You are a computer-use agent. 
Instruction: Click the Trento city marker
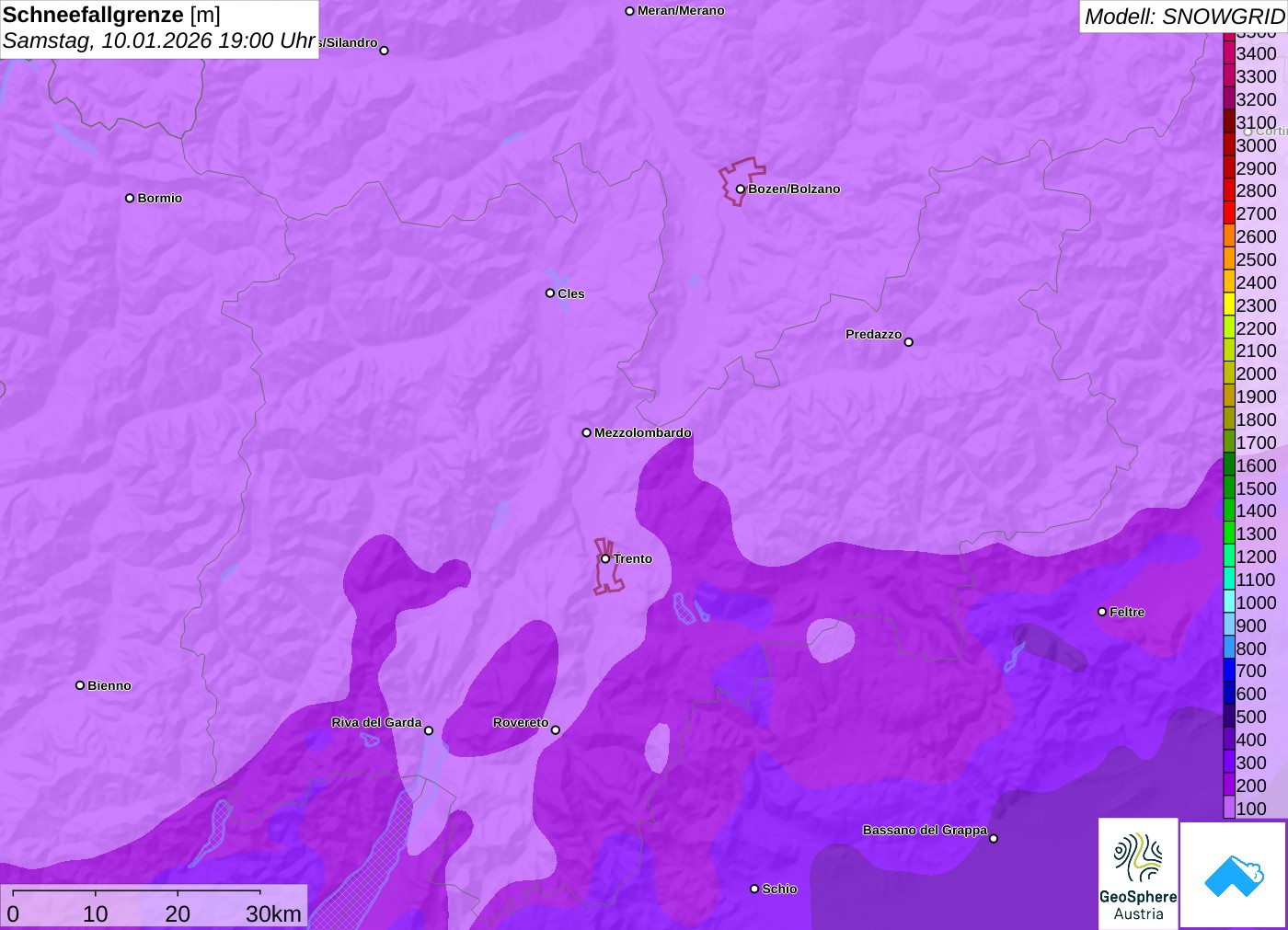click(605, 558)
